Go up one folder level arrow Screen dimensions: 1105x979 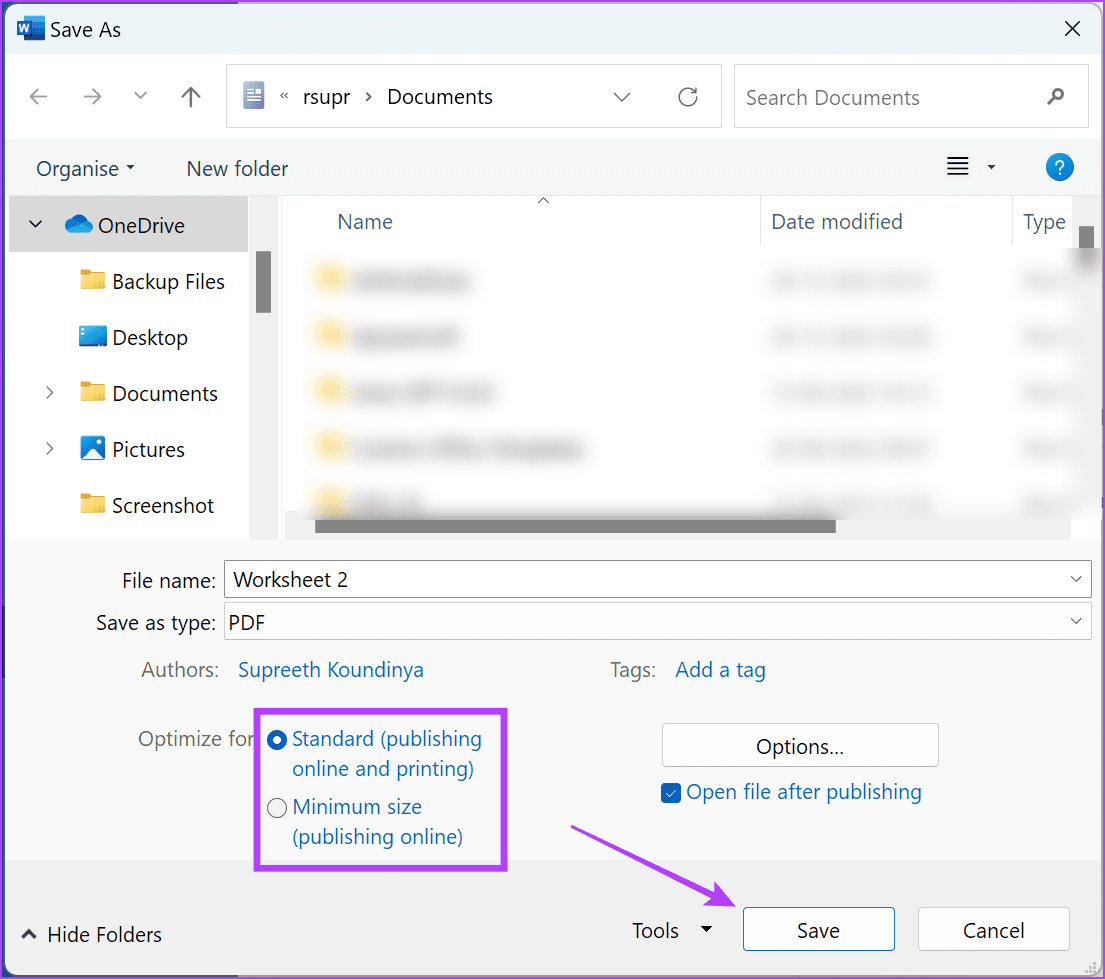[x=190, y=96]
